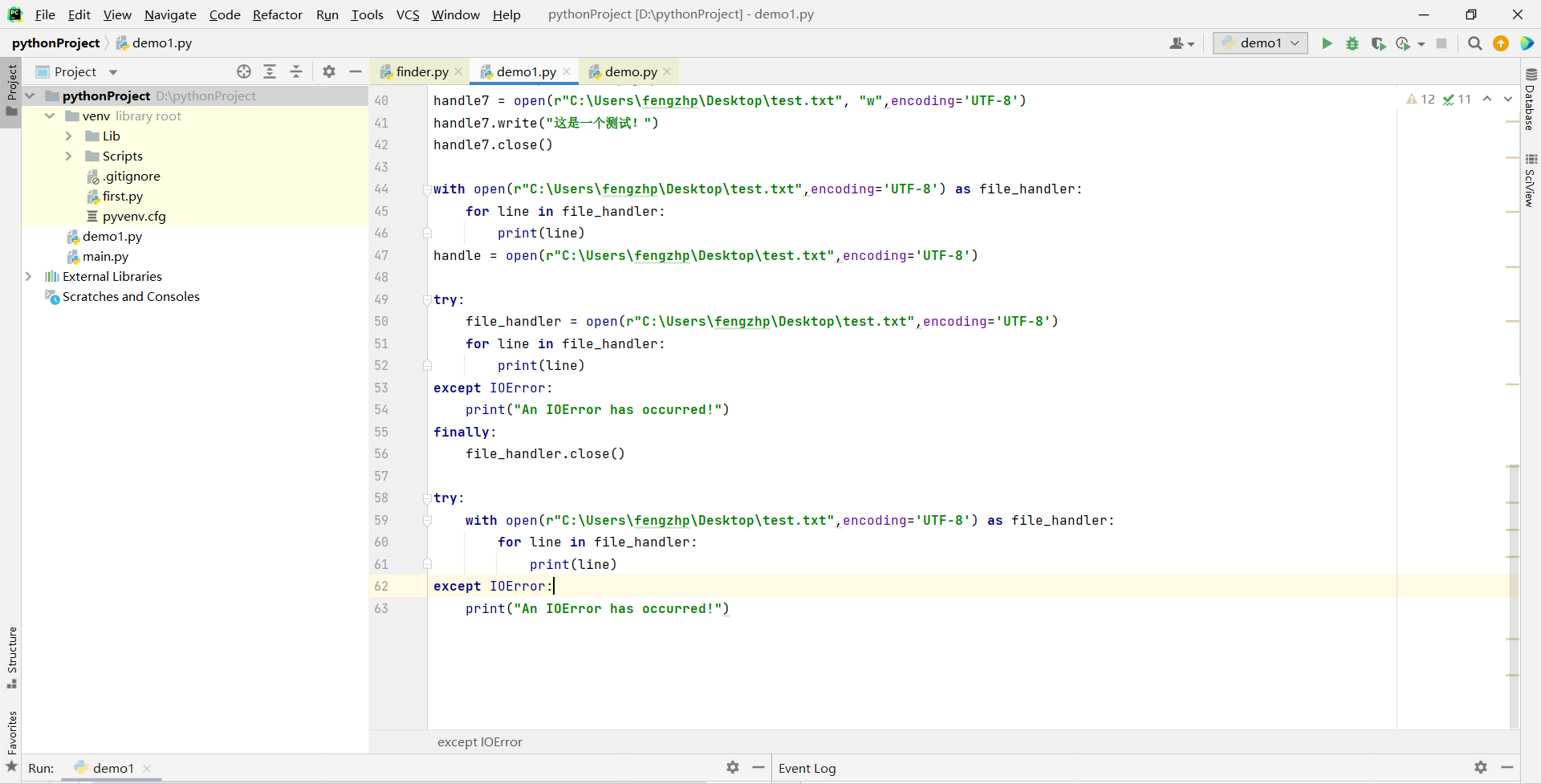The width and height of the screenshot is (1541, 784).
Task: Open the Refactor menu
Action: coord(277,14)
